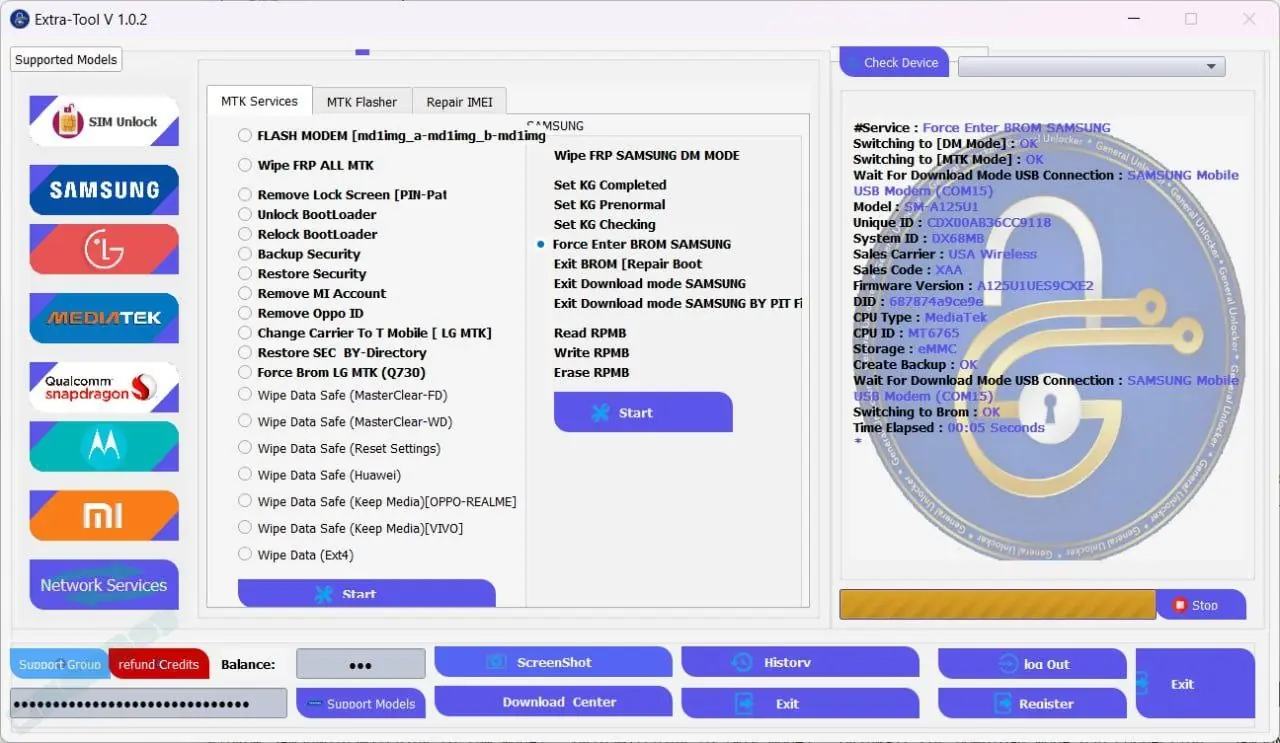
Task: Click the MTK Services Start button
Action: pyautogui.click(x=366, y=593)
